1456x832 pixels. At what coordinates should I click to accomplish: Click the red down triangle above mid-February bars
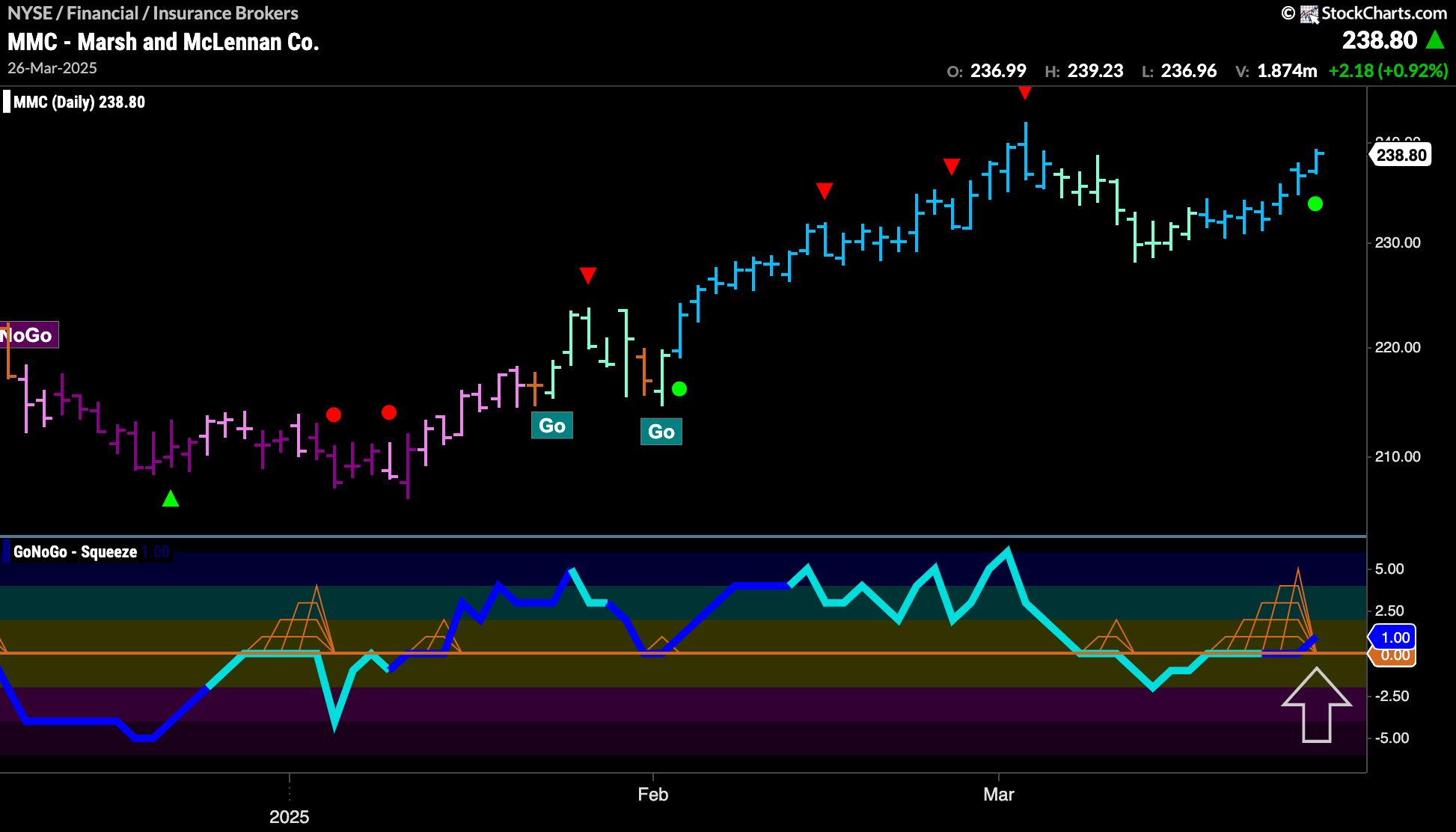point(825,191)
